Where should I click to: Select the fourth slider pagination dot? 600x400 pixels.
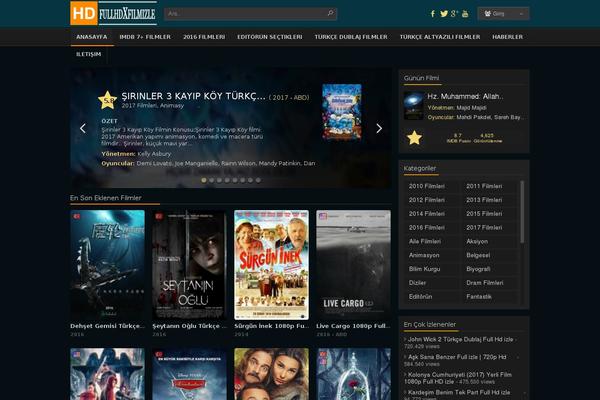[227, 180]
